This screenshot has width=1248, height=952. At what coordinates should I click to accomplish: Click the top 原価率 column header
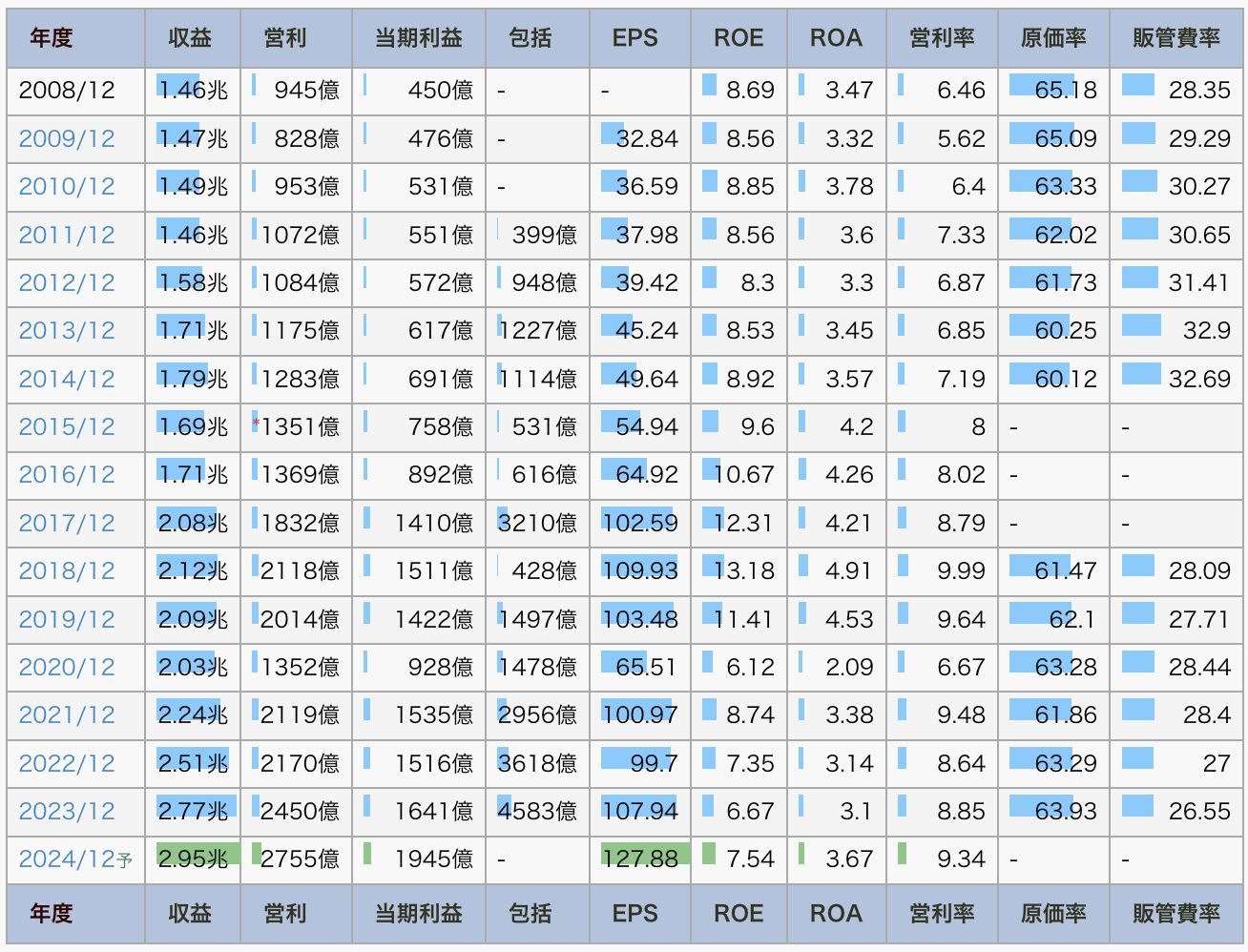coord(1053,38)
